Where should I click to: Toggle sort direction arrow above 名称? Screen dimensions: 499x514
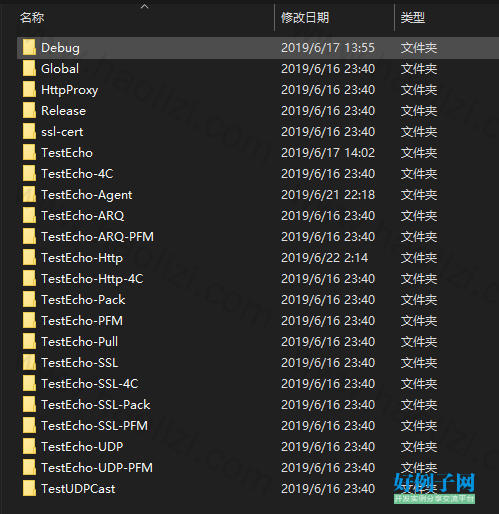coord(144,6)
